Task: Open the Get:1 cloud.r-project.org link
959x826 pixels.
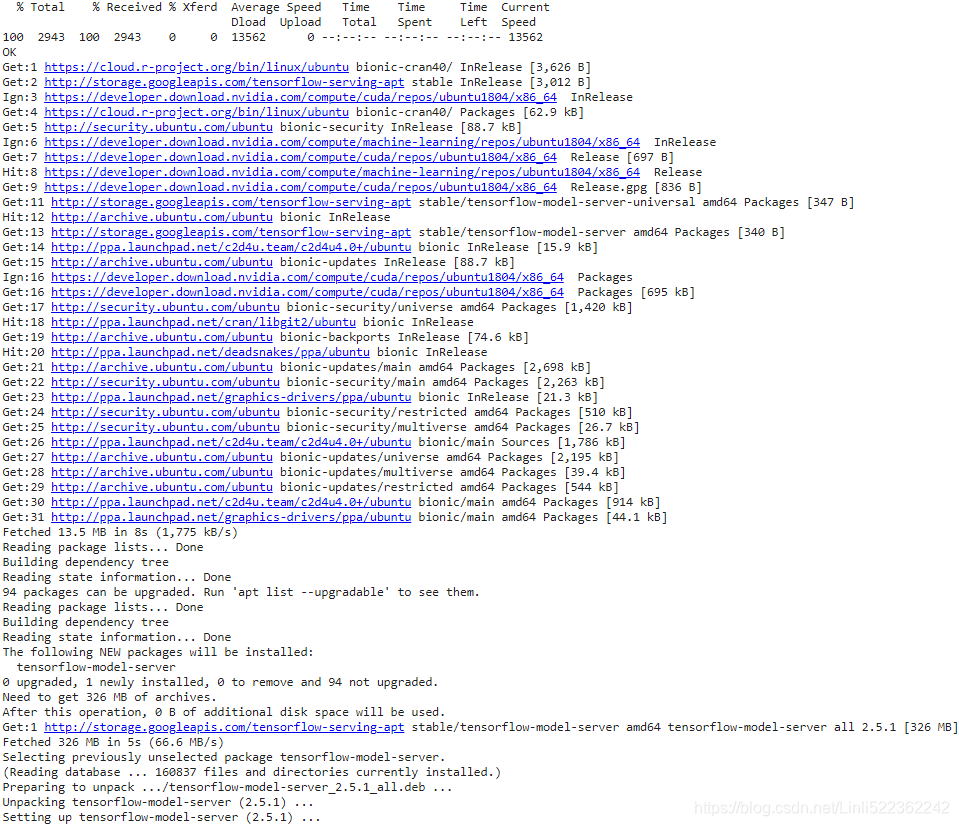Action: pos(196,67)
